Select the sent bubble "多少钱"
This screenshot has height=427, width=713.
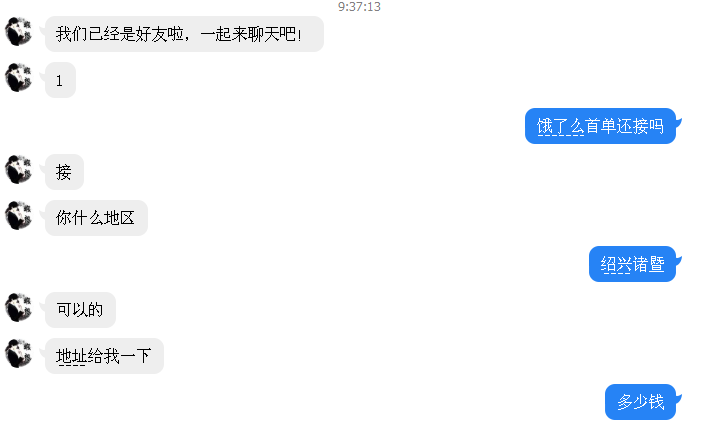pyautogui.click(x=640, y=402)
